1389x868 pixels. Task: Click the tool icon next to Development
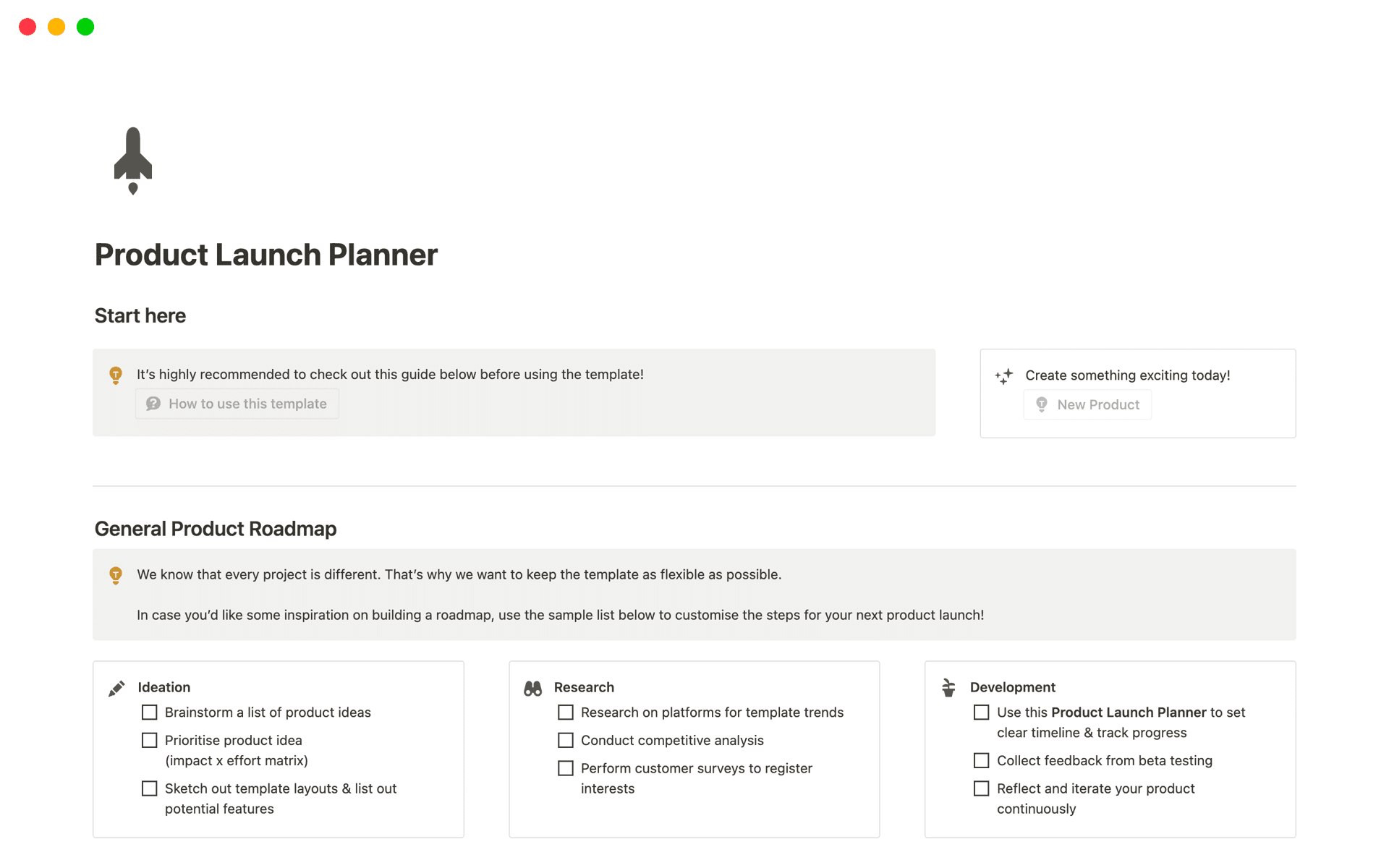pyautogui.click(x=948, y=688)
